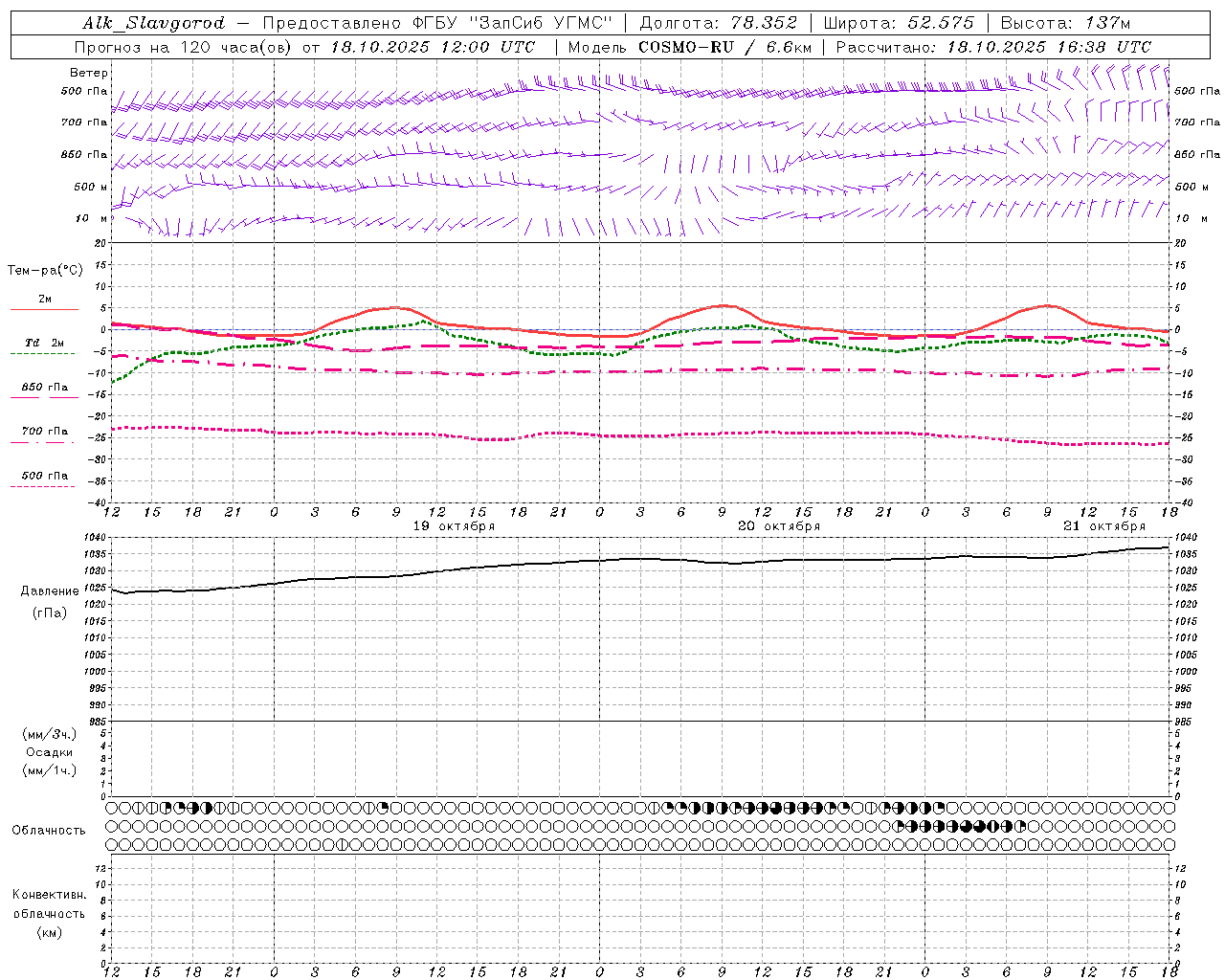Click the computed time "18.10.2025 16:38 UTC"
The image size is (1225, 980).
pos(1049,47)
